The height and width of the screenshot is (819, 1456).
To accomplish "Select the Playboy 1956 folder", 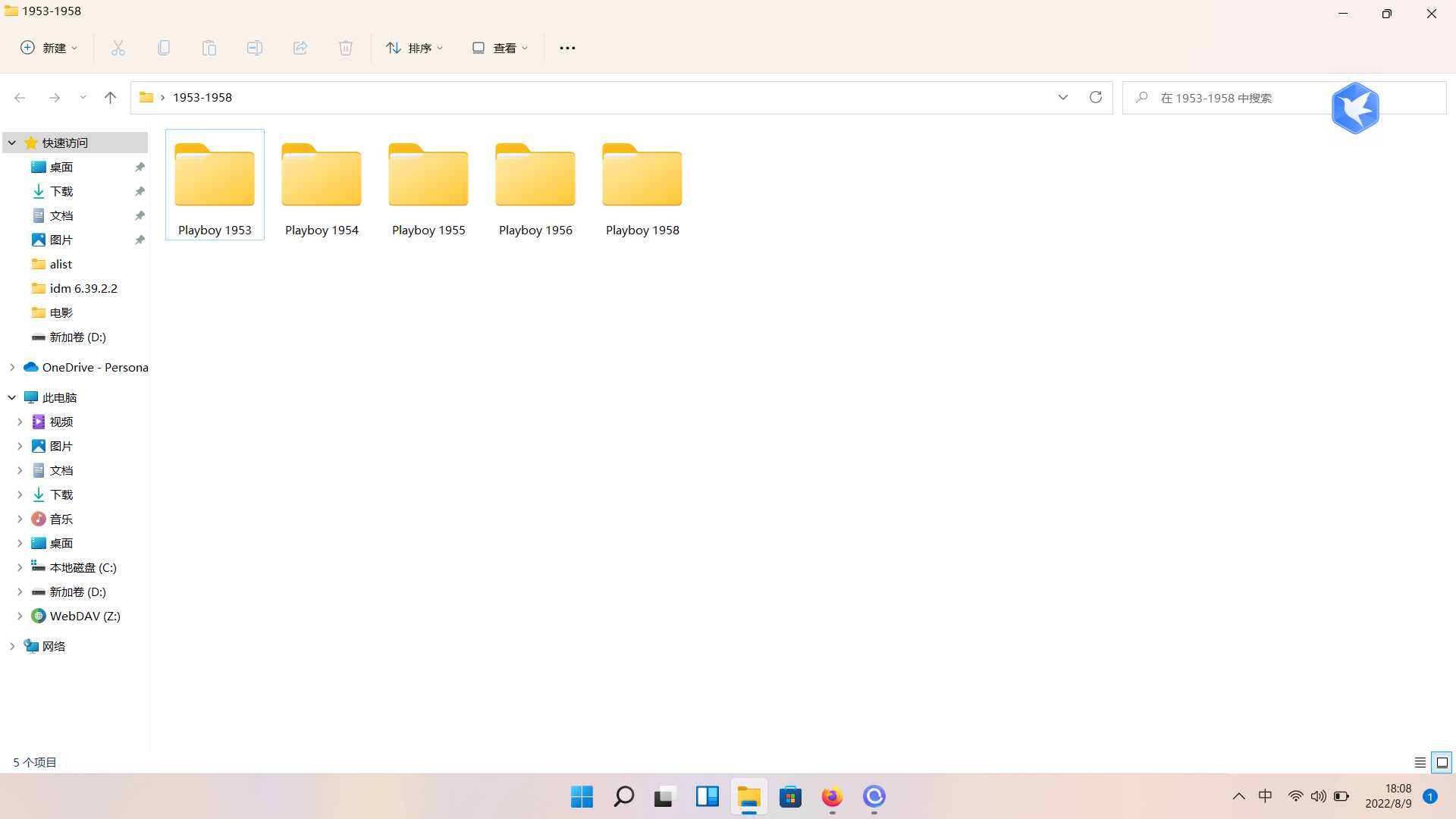I will tap(535, 185).
